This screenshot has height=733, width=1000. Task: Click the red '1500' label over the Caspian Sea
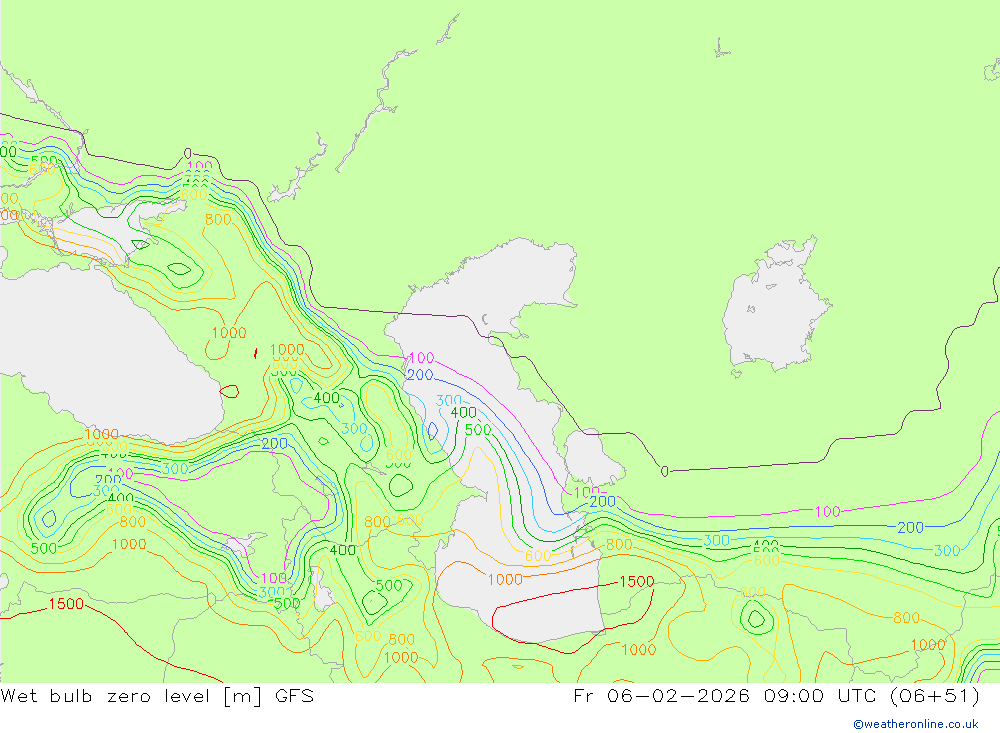point(636,581)
